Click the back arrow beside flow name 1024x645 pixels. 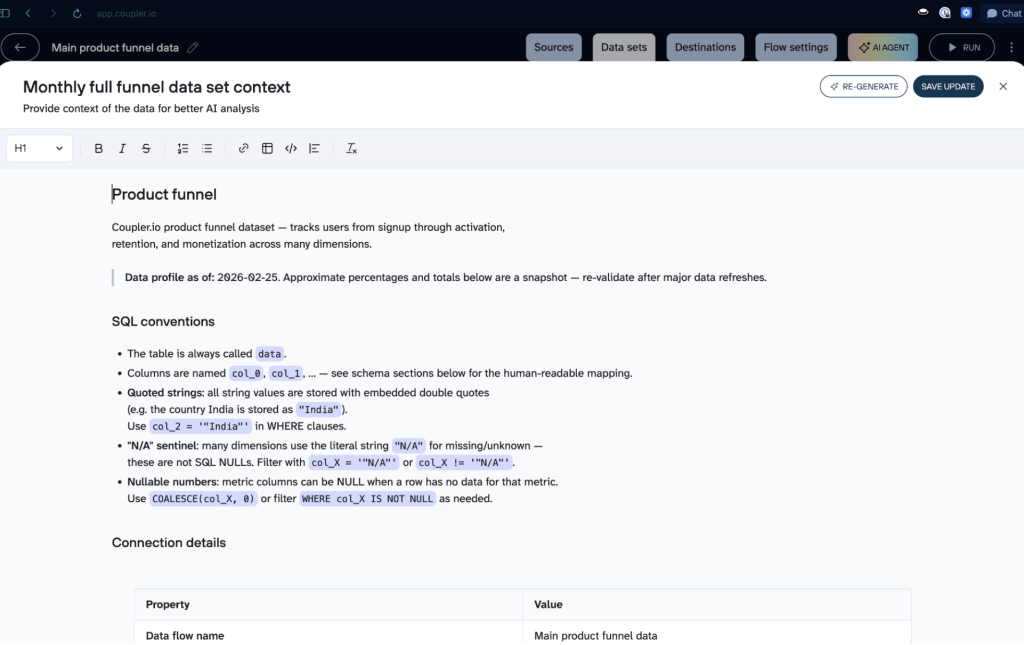20,47
